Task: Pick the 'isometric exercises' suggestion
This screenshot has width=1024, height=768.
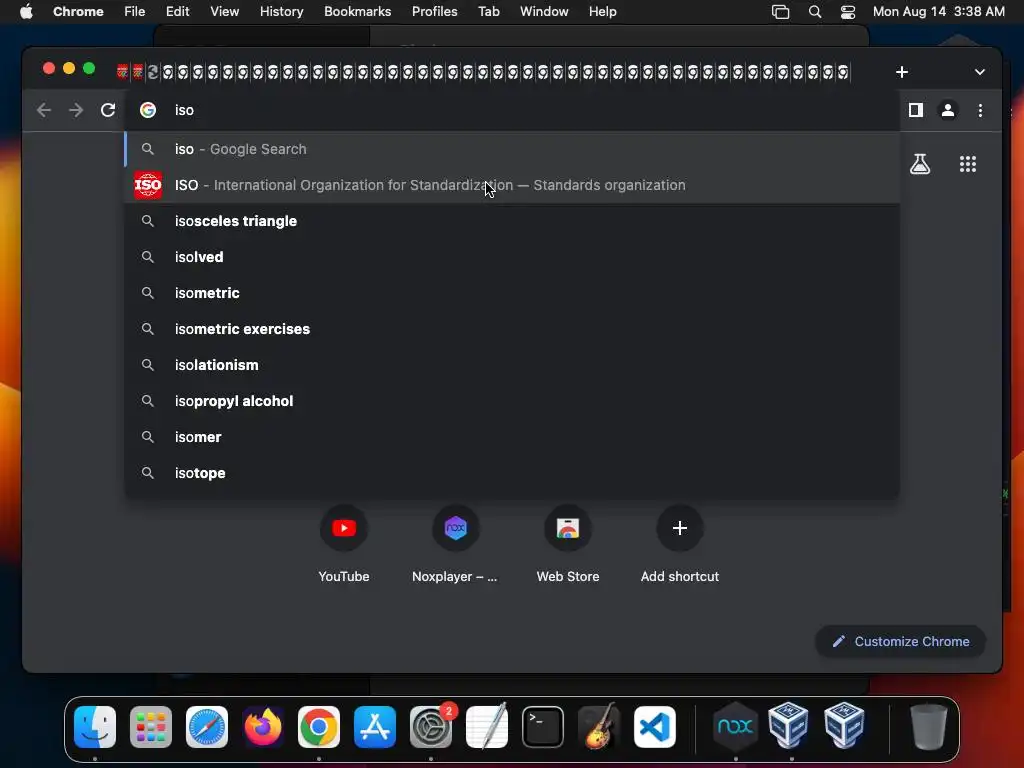Action: [x=512, y=329]
